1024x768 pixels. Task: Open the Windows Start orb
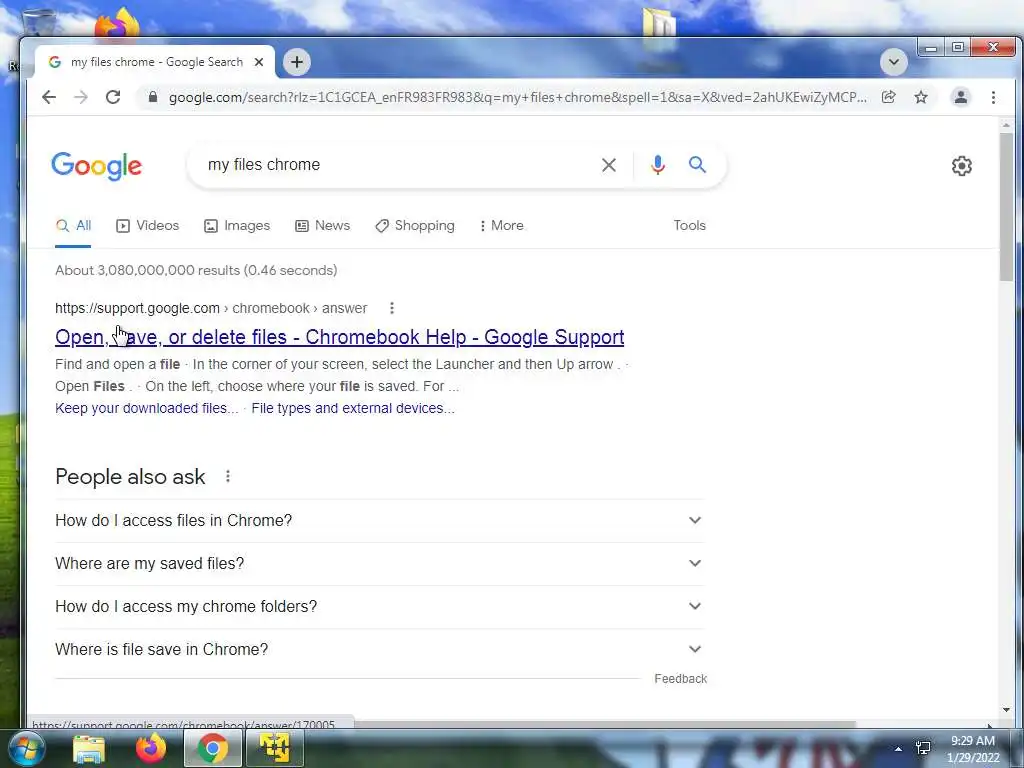pos(25,748)
